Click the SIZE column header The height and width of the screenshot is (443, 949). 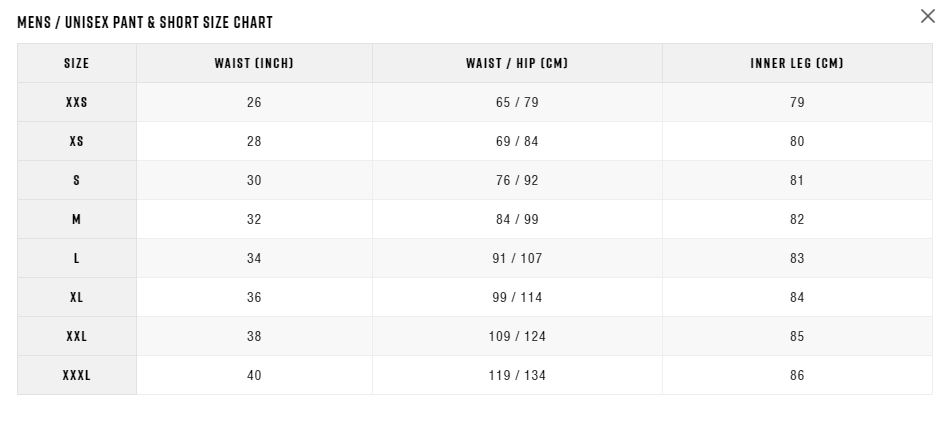coord(77,63)
